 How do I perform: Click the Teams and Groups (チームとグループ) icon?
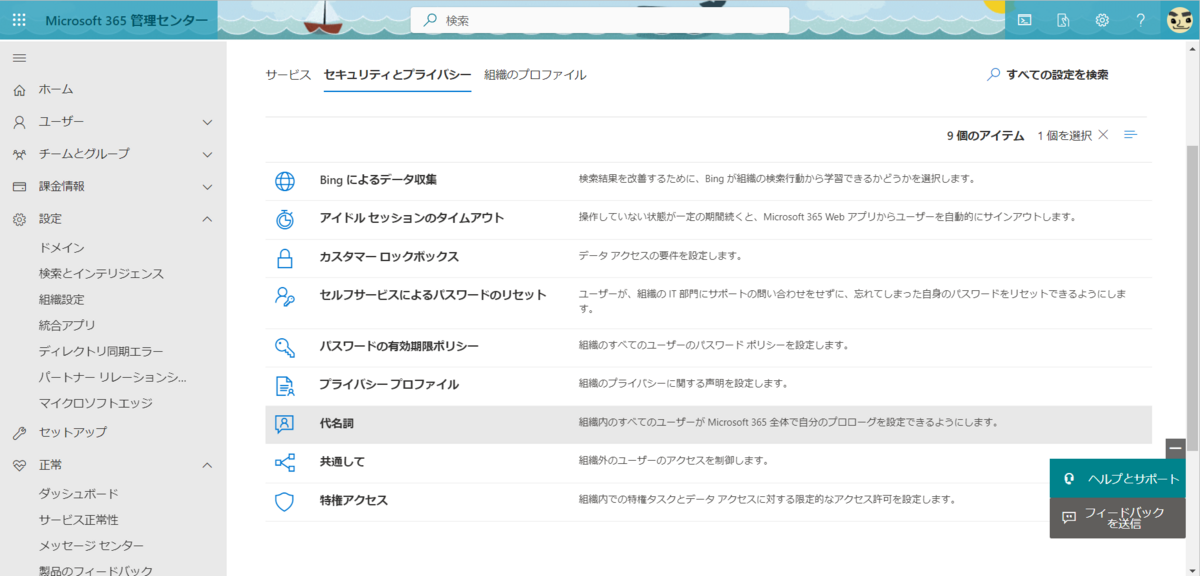point(19,154)
